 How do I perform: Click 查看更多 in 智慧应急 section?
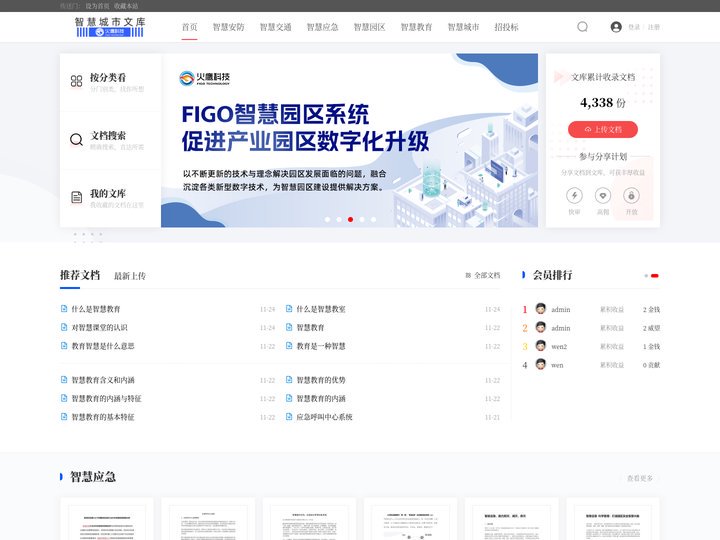pos(640,478)
